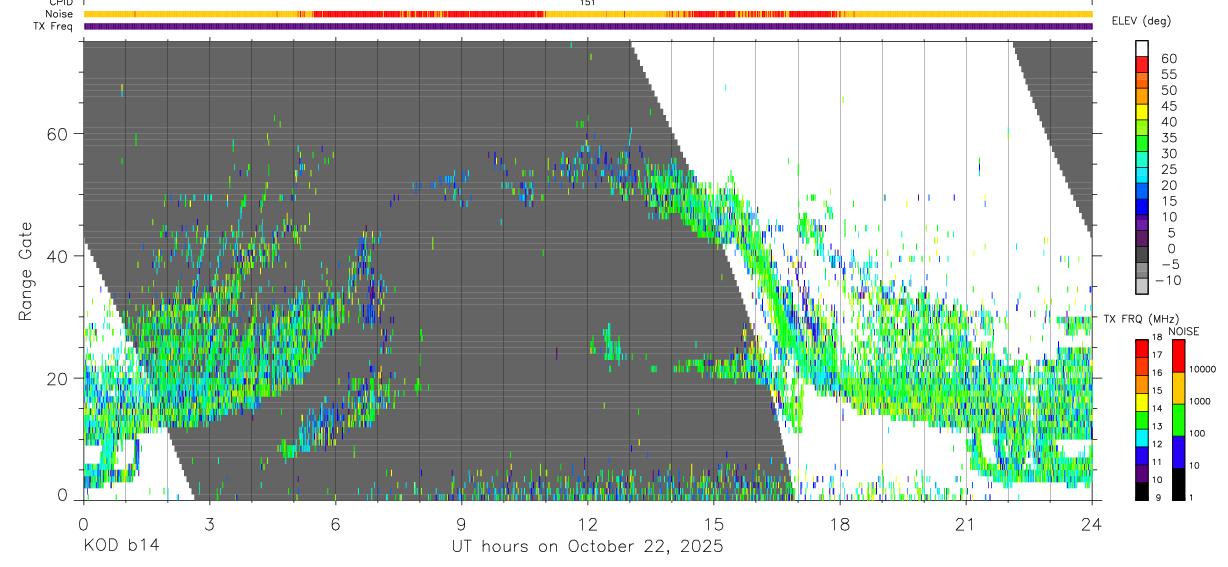The image size is (1228, 567).
Task: Click the 'Range Gate' y-axis label
Action: pyautogui.click(x=27, y=270)
